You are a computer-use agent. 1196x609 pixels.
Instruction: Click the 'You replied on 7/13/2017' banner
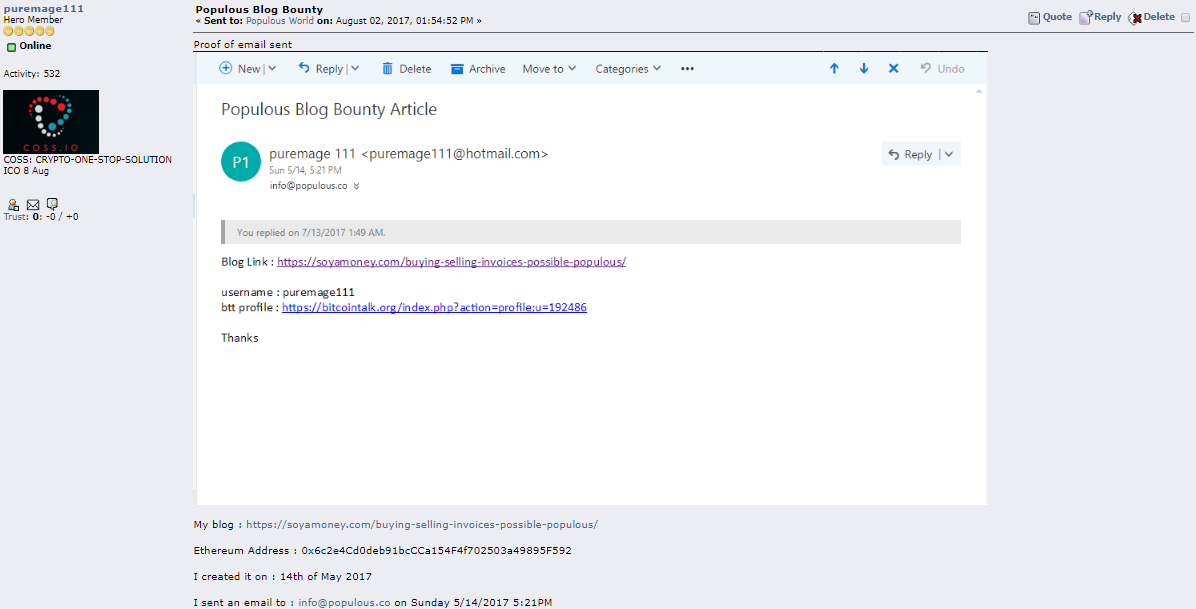(x=590, y=232)
